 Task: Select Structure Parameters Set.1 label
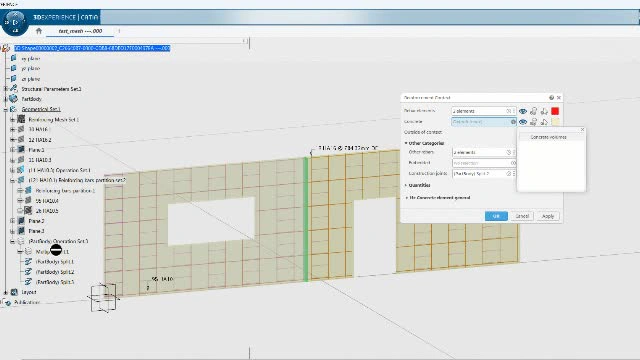point(51,89)
